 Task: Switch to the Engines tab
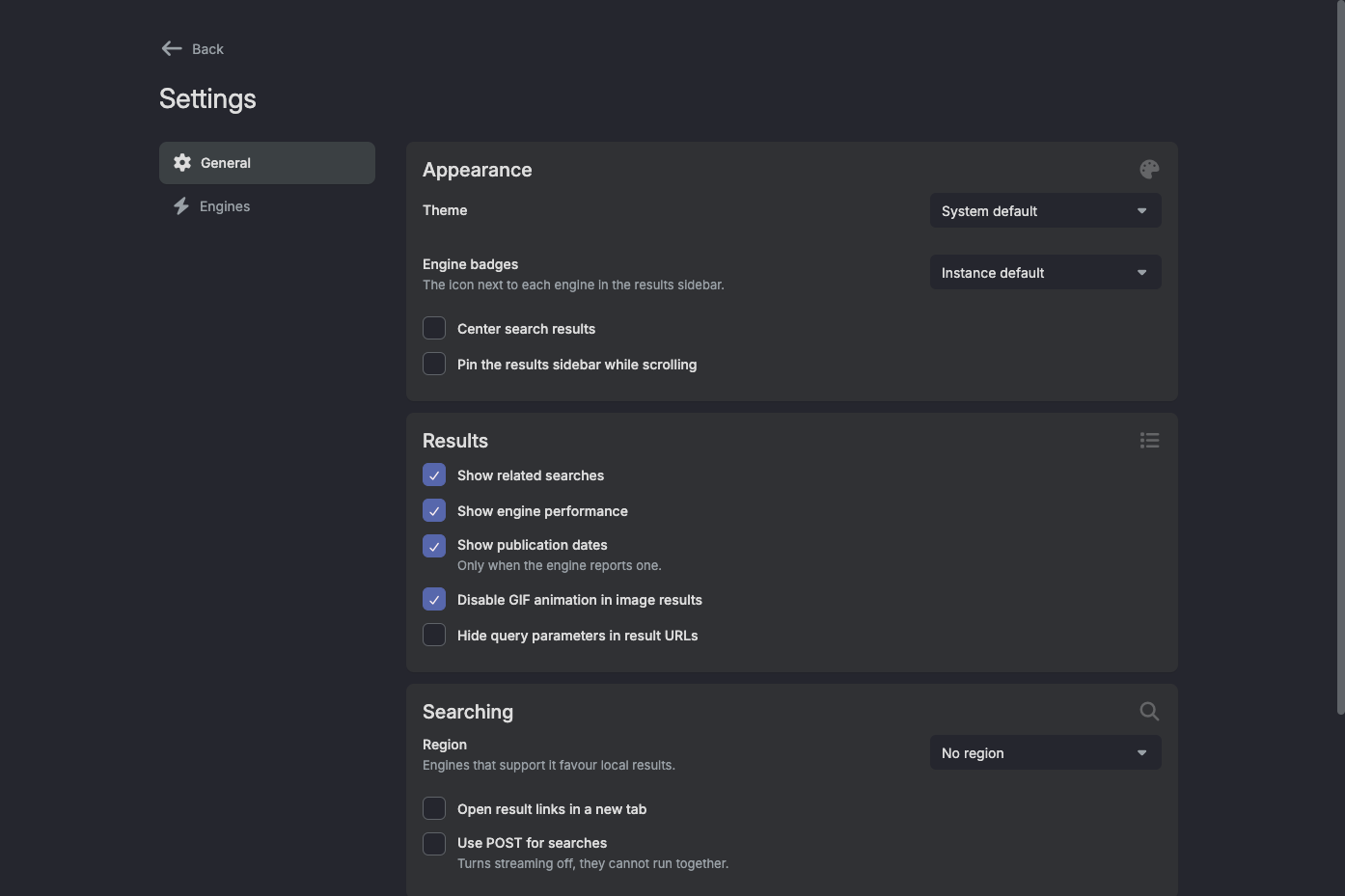(267, 206)
